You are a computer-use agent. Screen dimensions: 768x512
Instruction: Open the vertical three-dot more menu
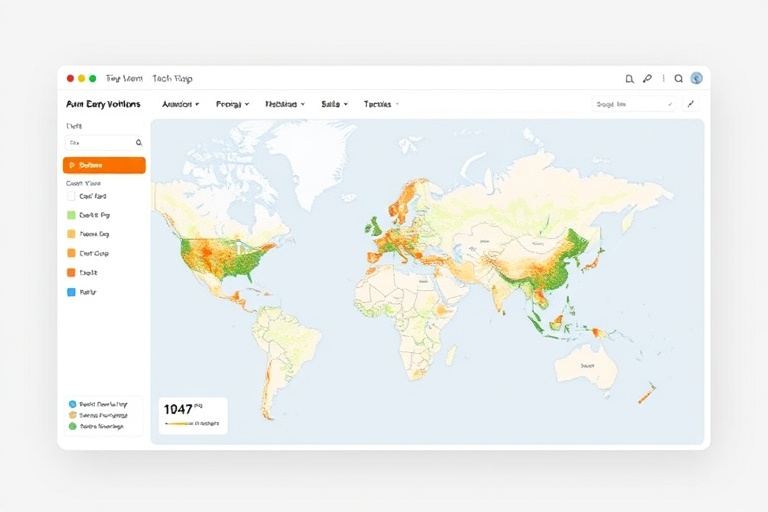click(x=663, y=78)
